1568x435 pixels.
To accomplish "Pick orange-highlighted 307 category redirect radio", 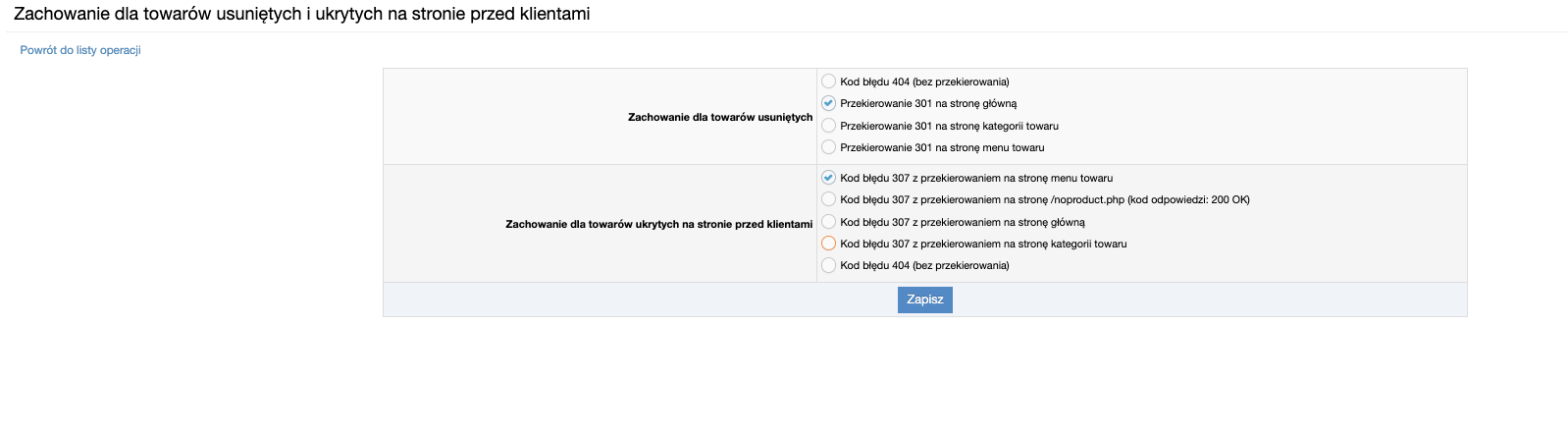I will [829, 244].
